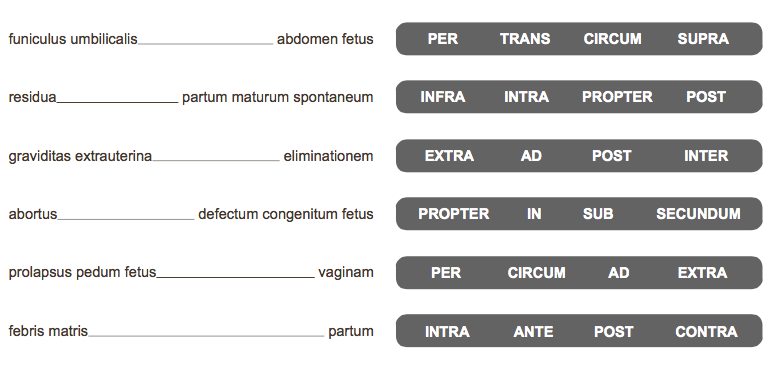The height and width of the screenshot is (369, 772).
Task: Choose CIRCUM for the funiculus umbilicalis sentence
Action: 612,39
